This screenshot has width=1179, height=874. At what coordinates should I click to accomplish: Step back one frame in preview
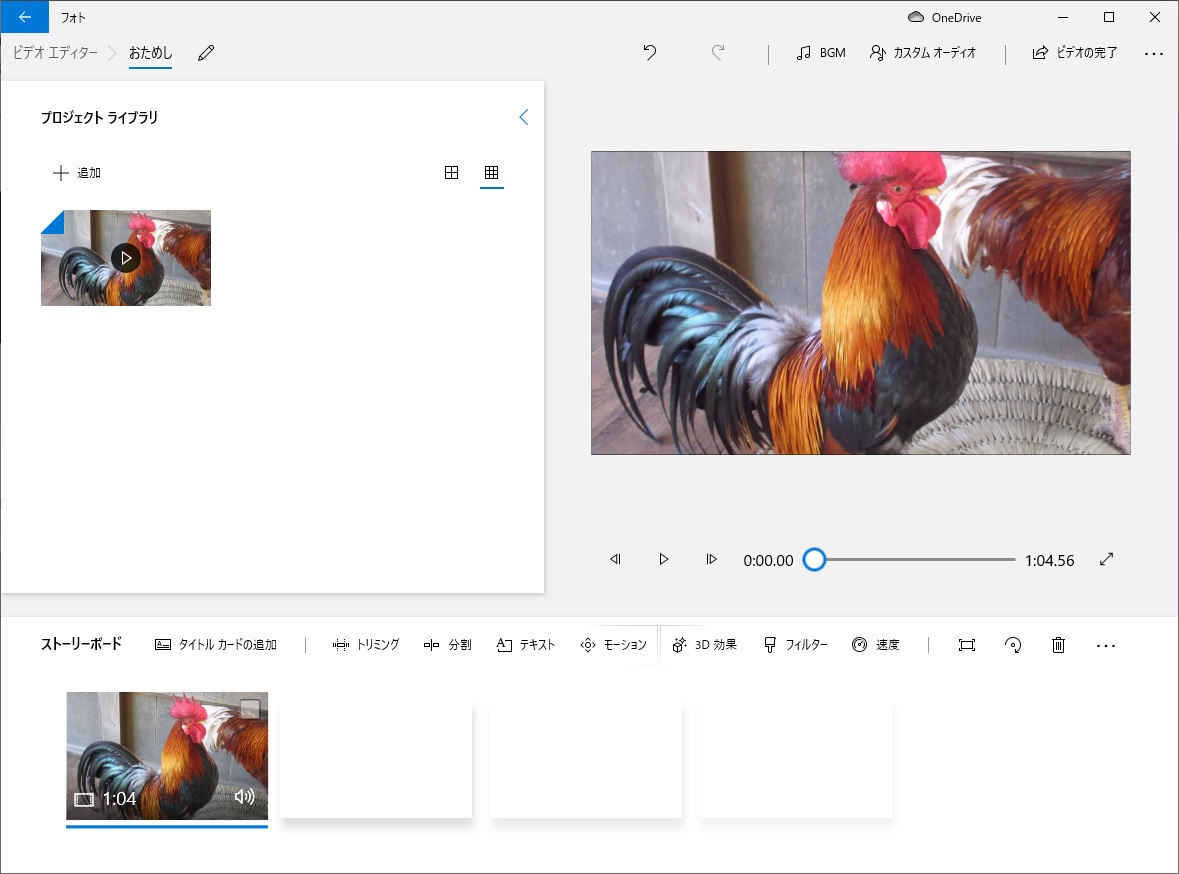pos(615,559)
